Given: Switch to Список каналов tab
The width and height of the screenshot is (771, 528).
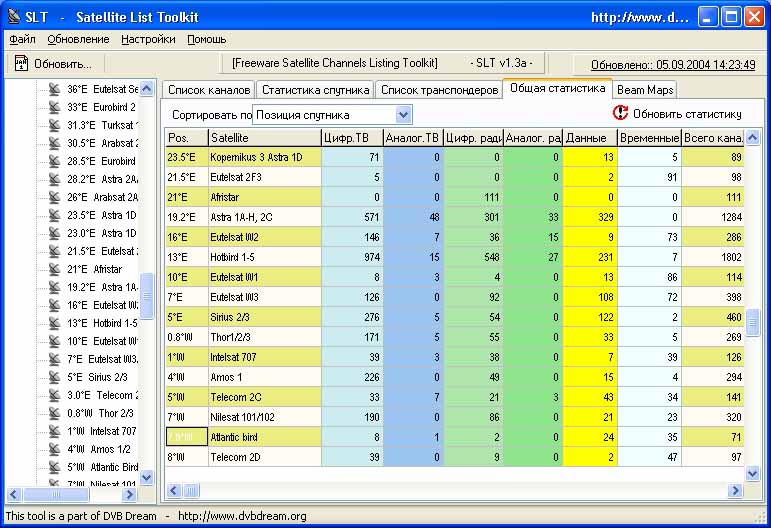Looking at the screenshot, I should tap(208, 90).
